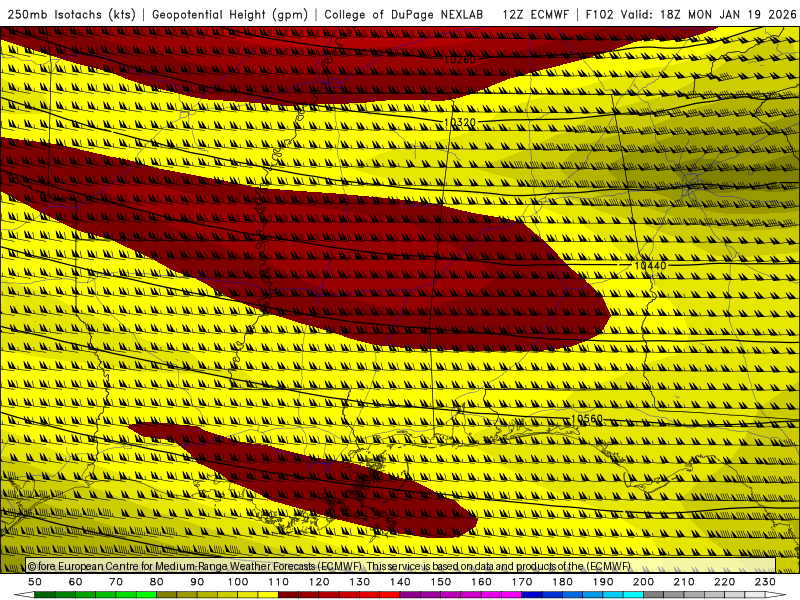Click the legend value 90
The image size is (800, 600).
tap(197, 582)
